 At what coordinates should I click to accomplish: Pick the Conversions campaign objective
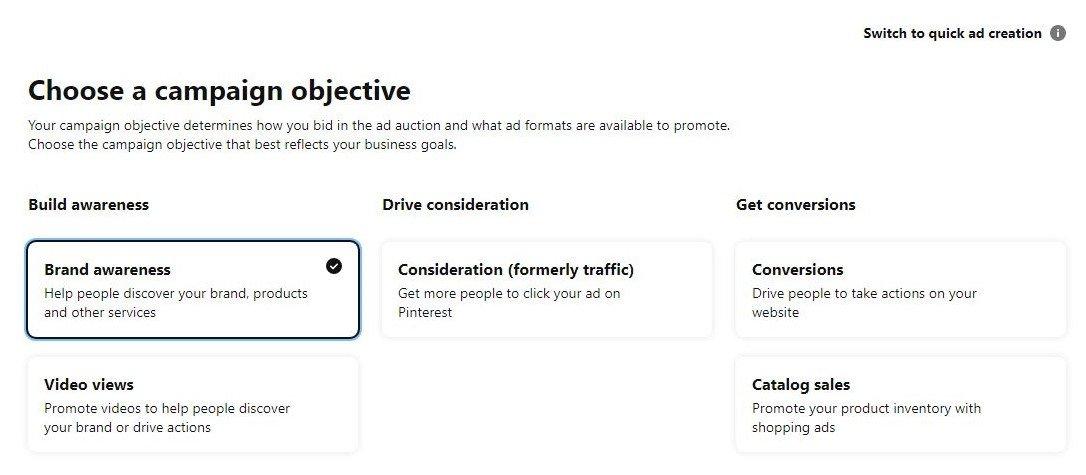point(900,289)
